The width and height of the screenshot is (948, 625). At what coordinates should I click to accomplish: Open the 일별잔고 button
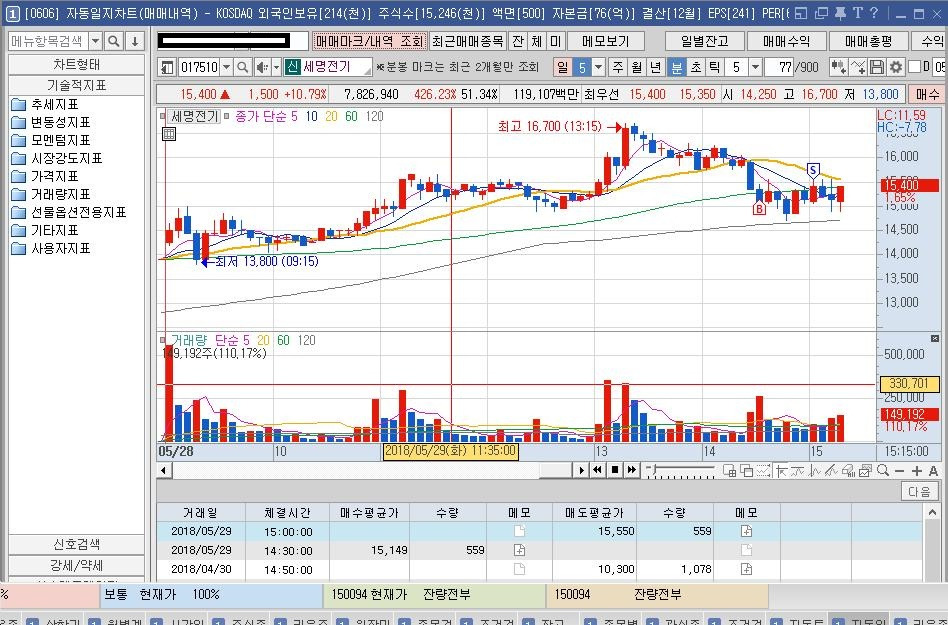click(x=704, y=41)
